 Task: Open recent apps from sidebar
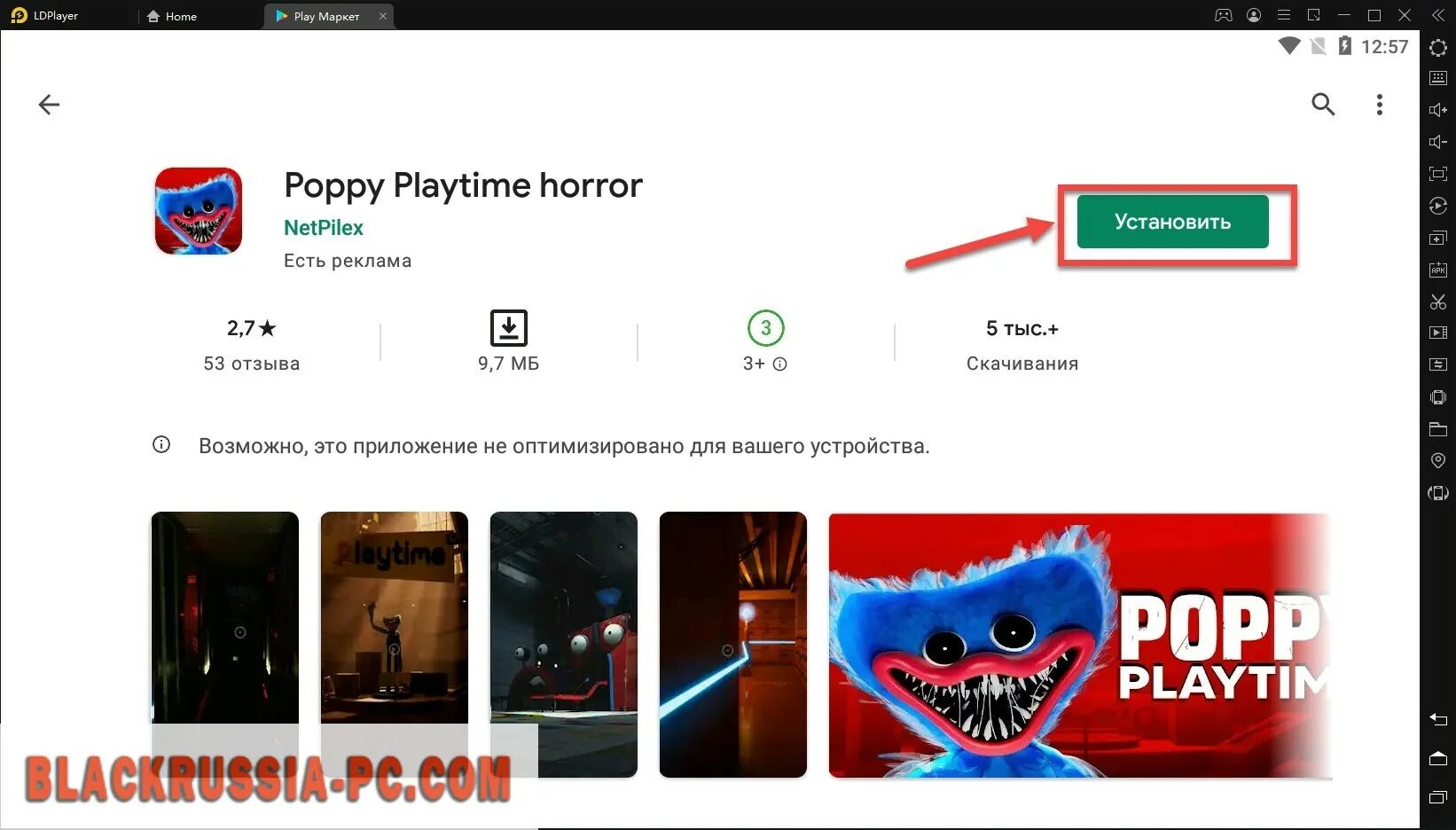[1438, 798]
